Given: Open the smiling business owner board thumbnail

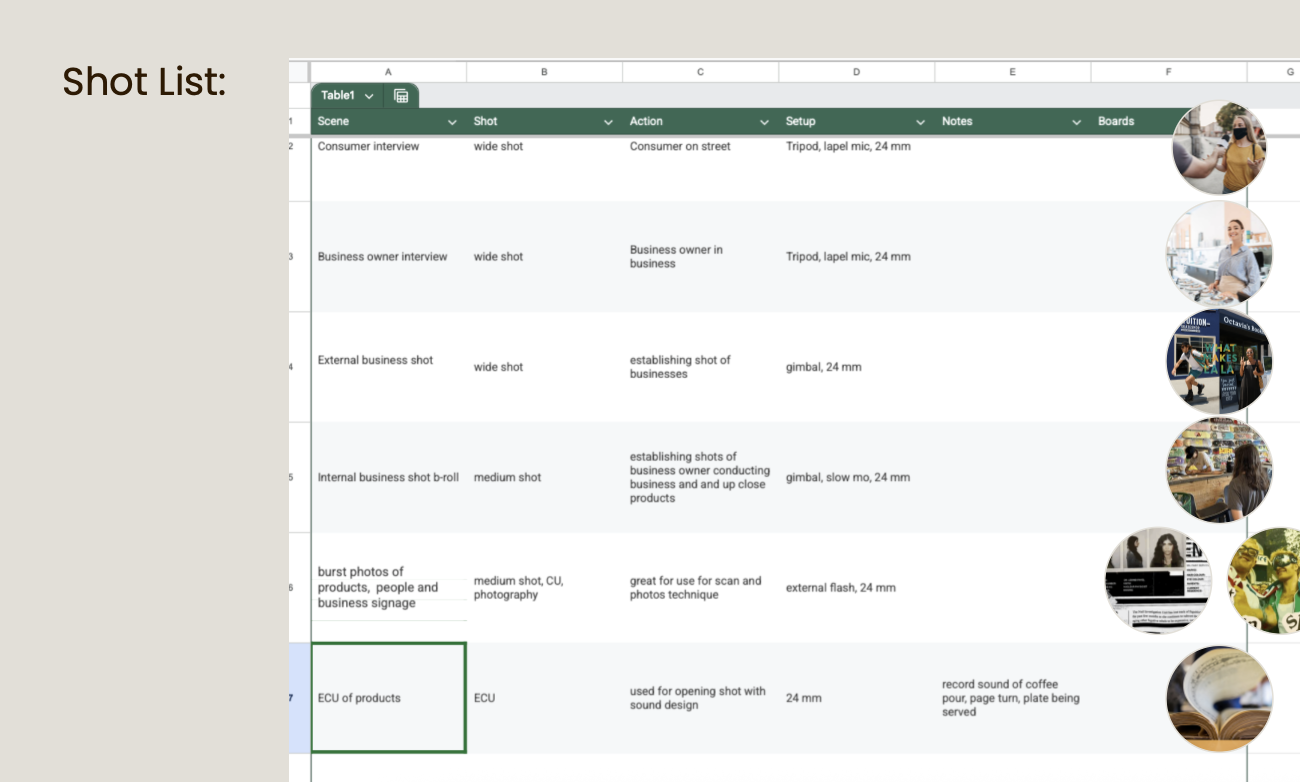Looking at the screenshot, I should [x=1219, y=253].
